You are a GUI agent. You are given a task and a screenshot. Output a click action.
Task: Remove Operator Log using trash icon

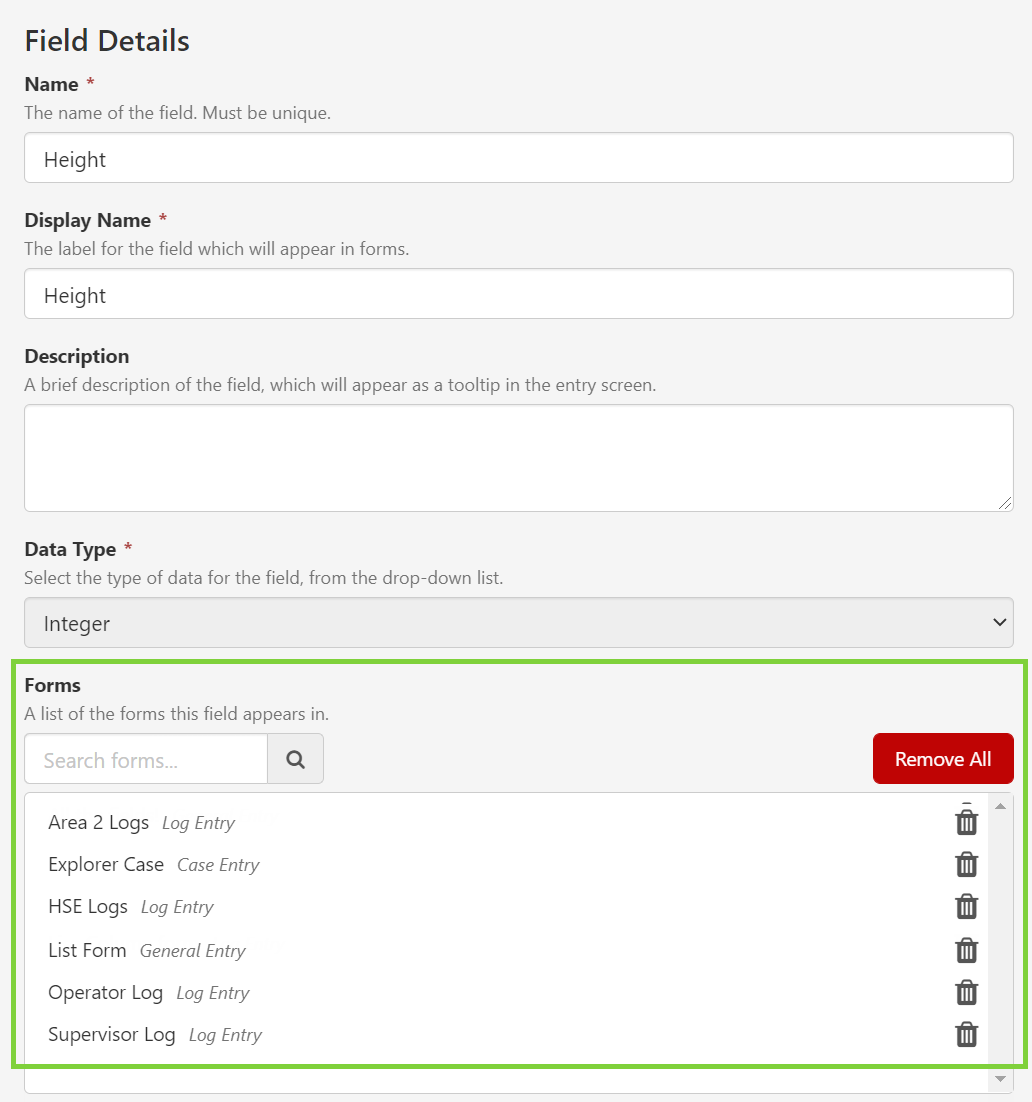[966, 992]
